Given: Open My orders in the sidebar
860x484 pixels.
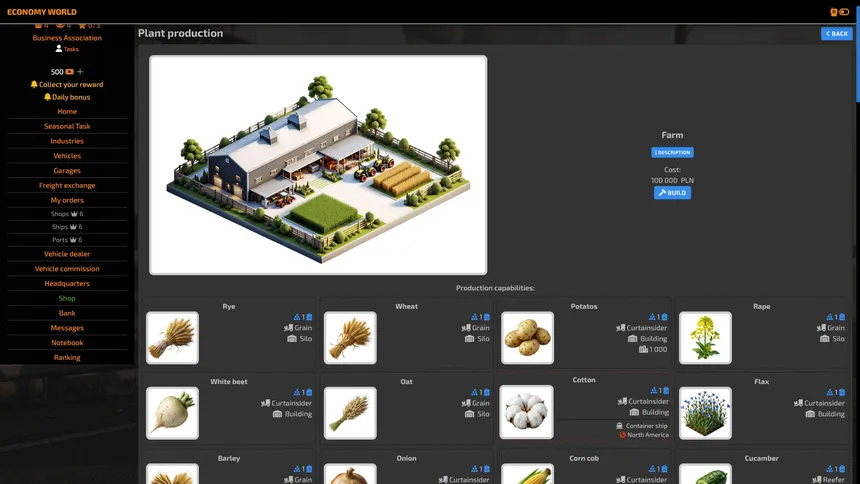Looking at the screenshot, I should 67,200.
